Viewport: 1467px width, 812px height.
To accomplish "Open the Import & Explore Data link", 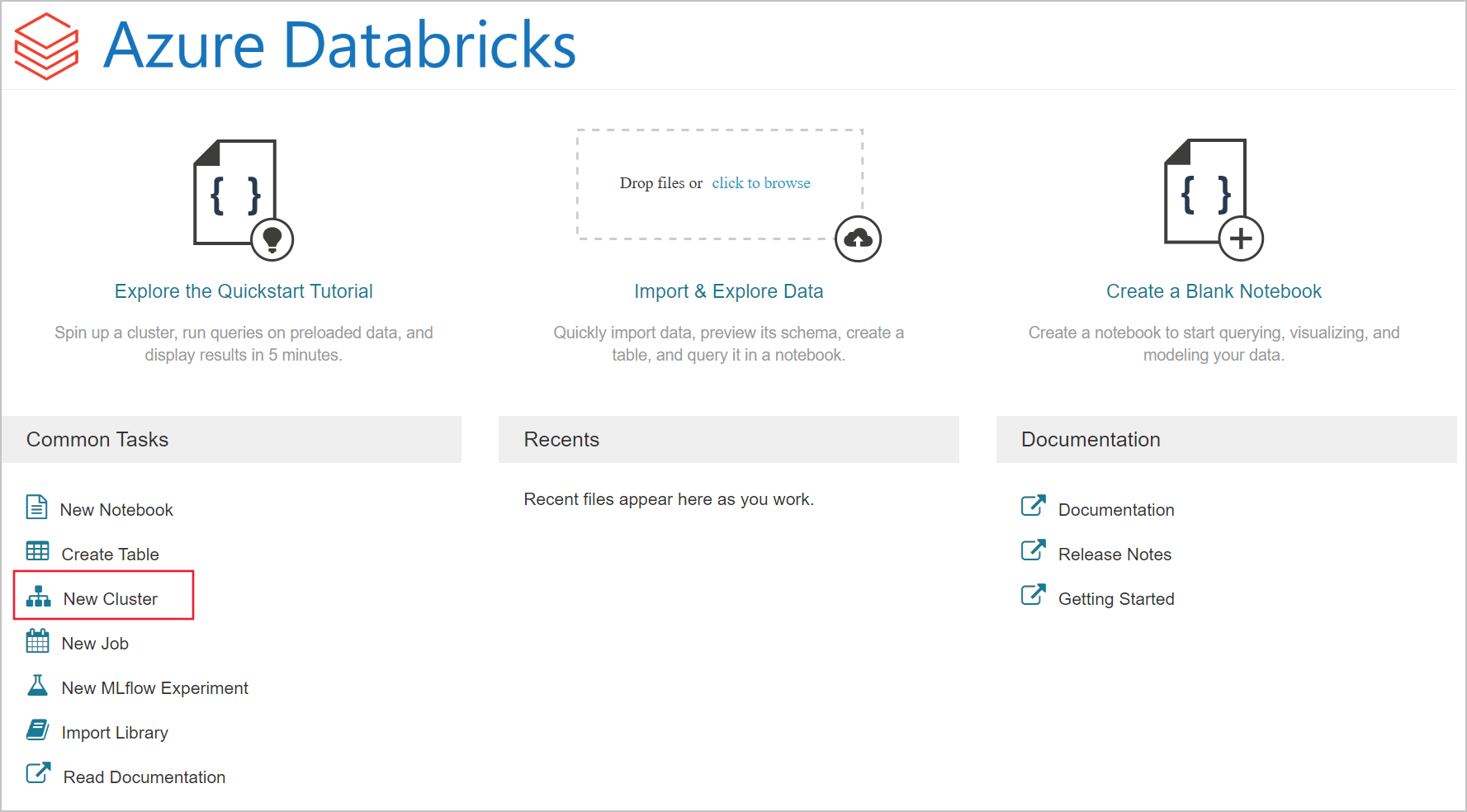I will point(728,290).
